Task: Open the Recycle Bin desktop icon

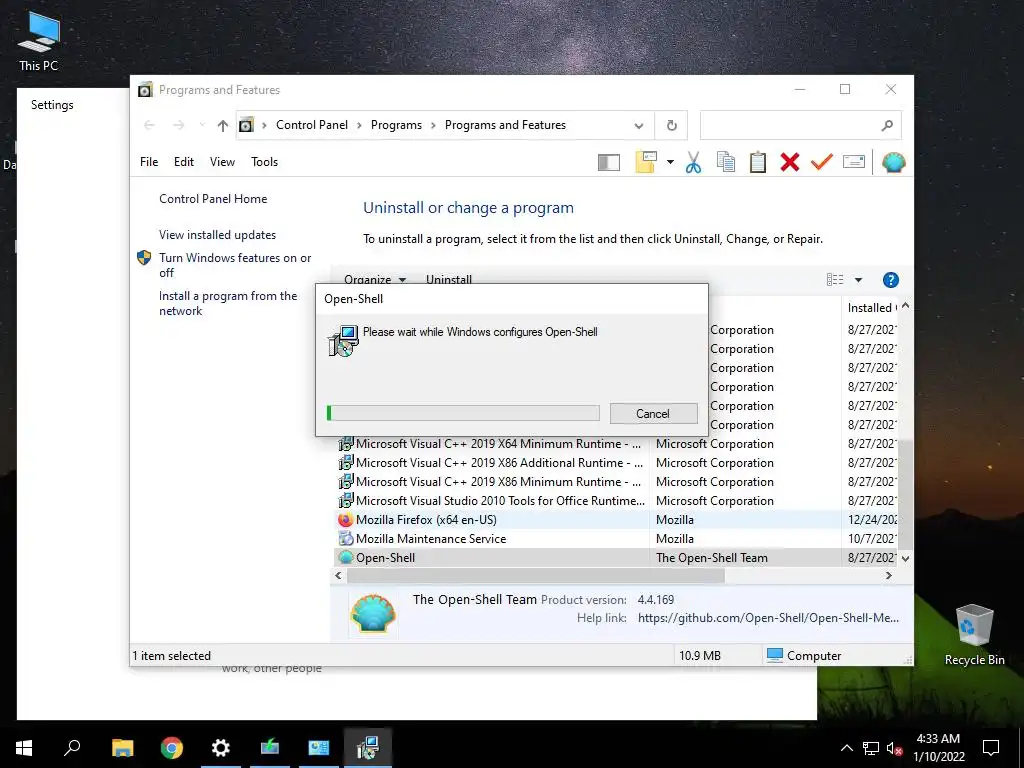Action: click(x=974, y=635)
